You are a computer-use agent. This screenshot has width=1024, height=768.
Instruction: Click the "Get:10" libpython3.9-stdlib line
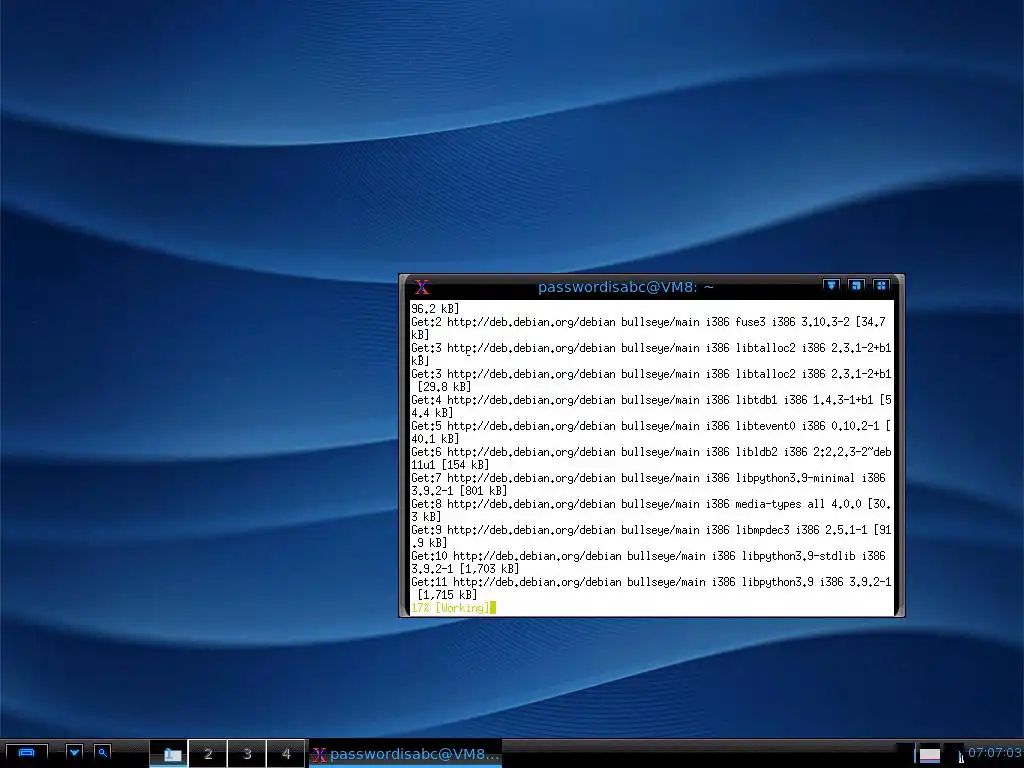pos(648,556)
